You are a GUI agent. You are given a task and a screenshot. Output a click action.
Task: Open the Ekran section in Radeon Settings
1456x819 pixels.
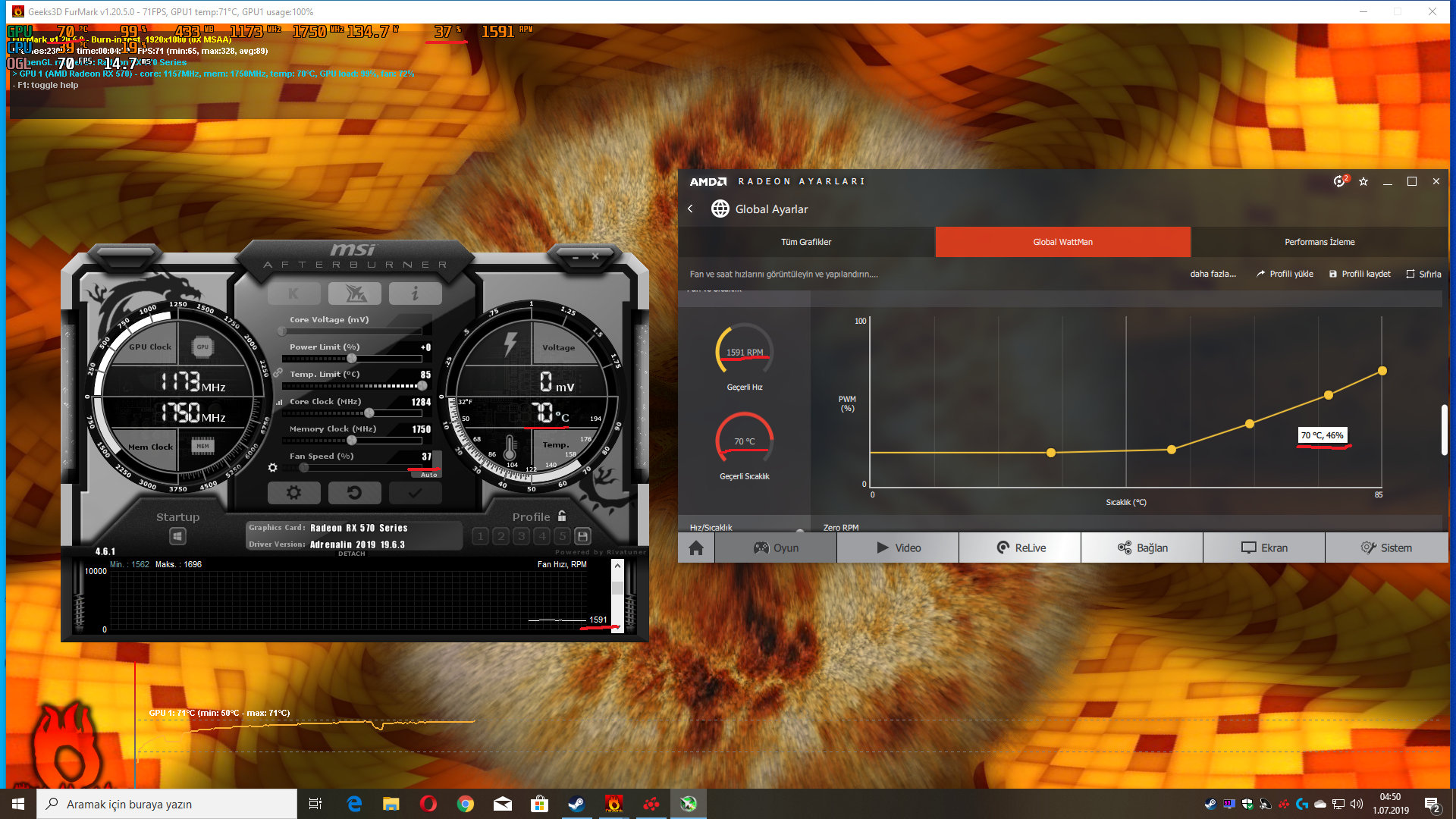pos(1264,548)
